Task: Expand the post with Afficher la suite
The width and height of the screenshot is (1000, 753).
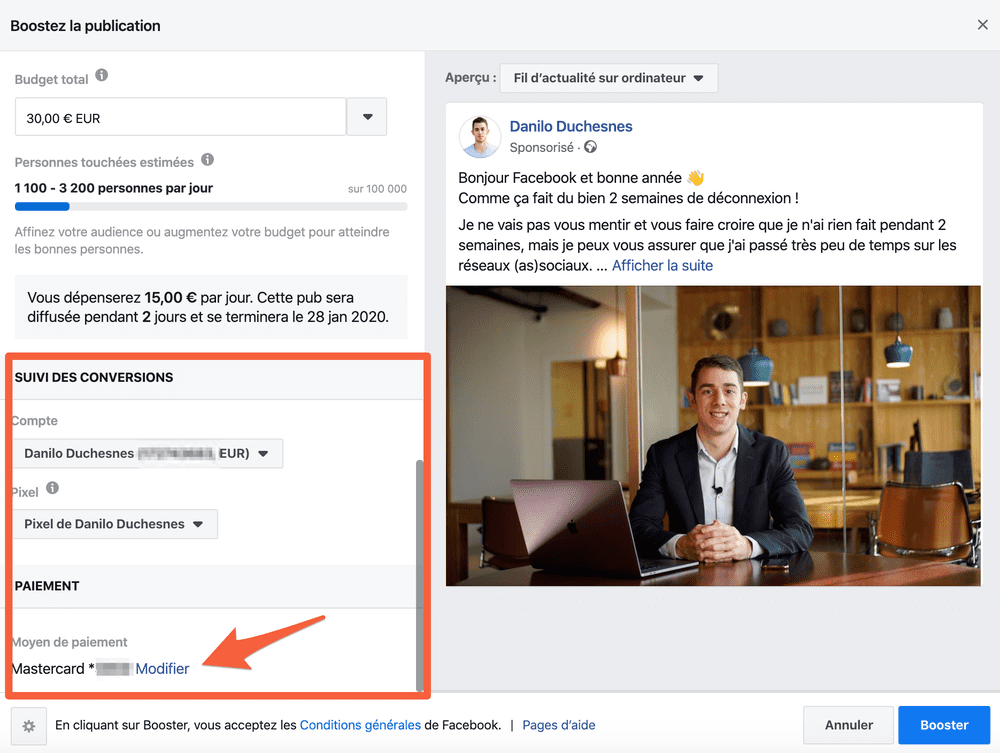Action: coord(662,265)
